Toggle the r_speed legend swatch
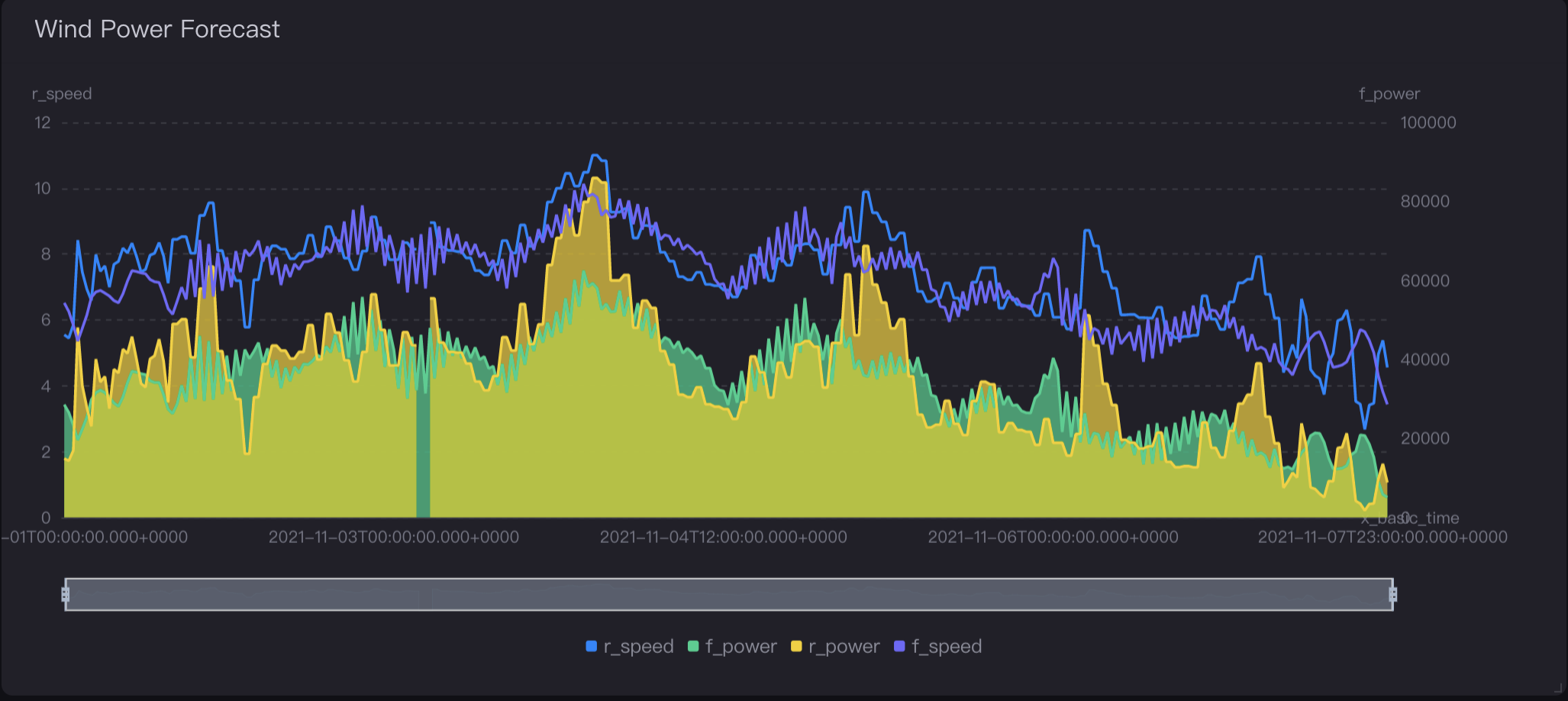This screenshot has width=1568, height=701. 591,646
